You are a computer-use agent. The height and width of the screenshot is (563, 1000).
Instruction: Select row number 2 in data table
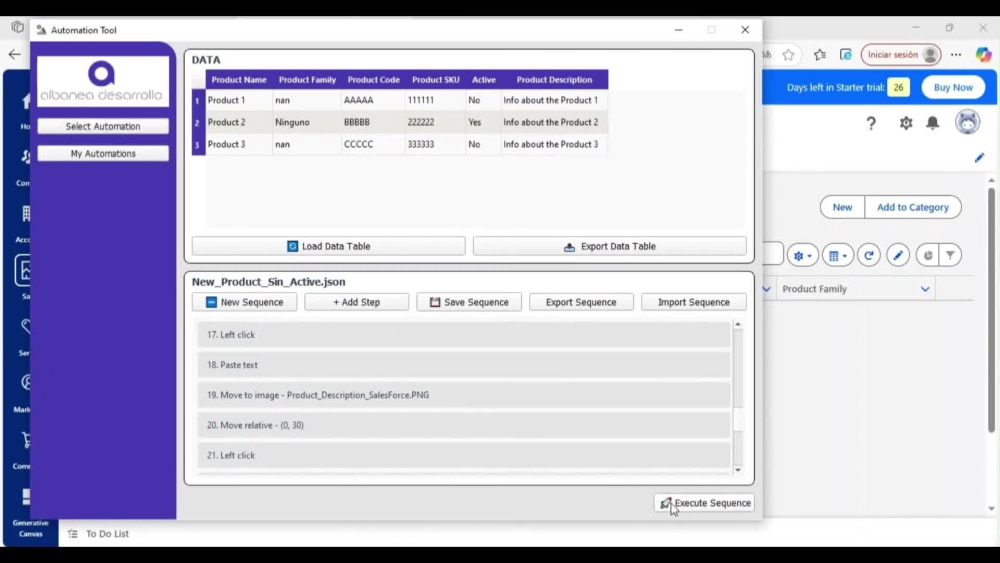pos(198,122)
